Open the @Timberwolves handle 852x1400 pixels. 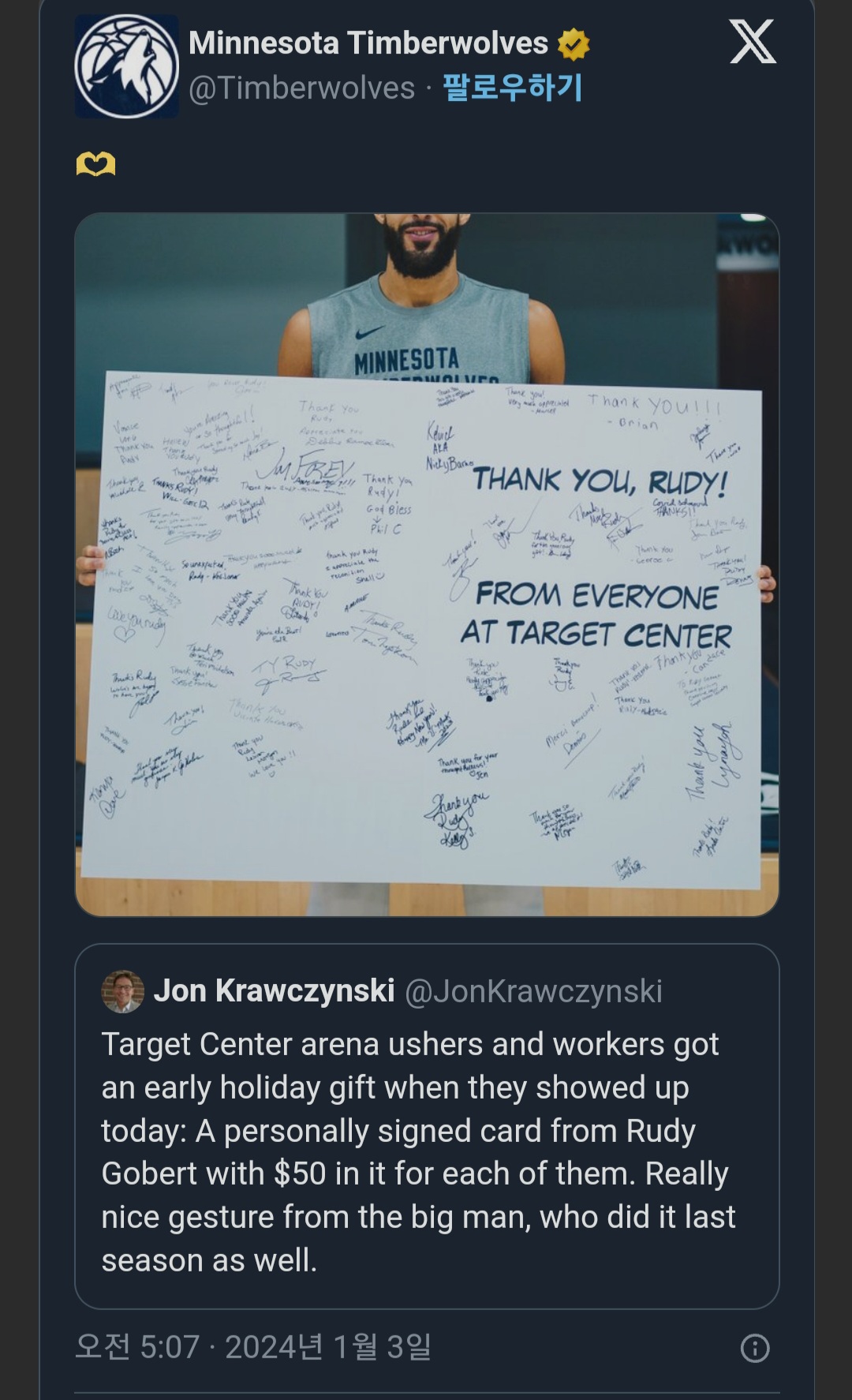tap(301, 88)
